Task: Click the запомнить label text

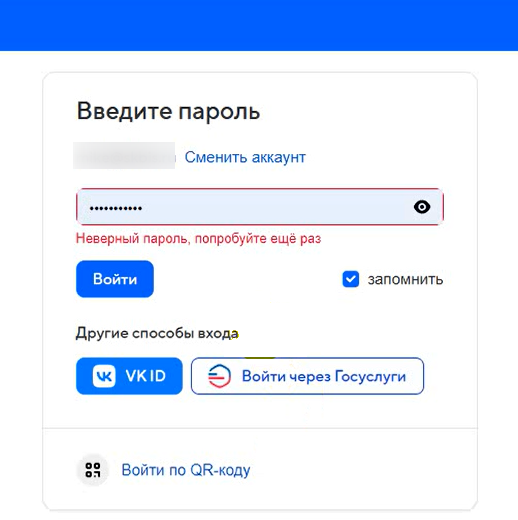Action: point(405,279)
